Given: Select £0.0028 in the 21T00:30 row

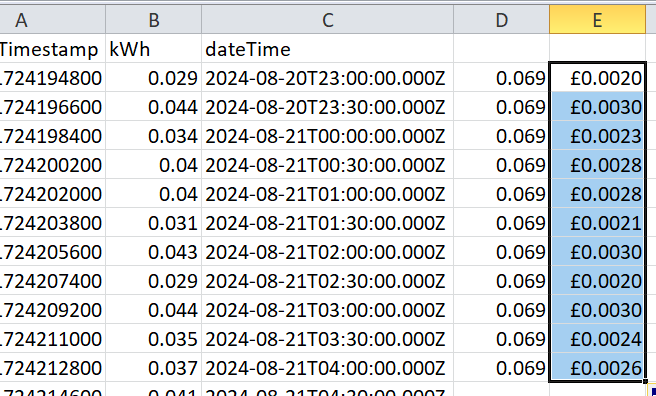Looking at the screenshot, I should 597,165.
